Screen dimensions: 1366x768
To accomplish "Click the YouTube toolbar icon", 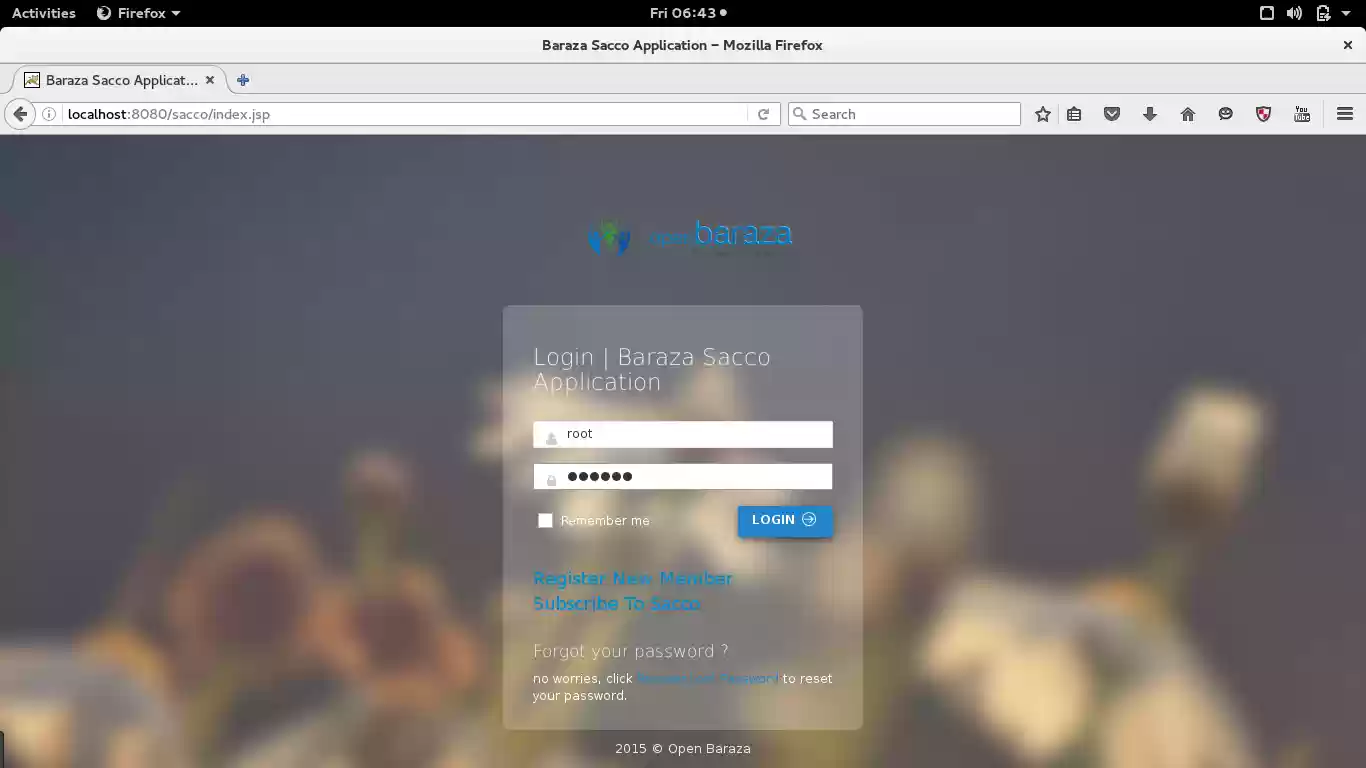I will tap(1302, 114).
